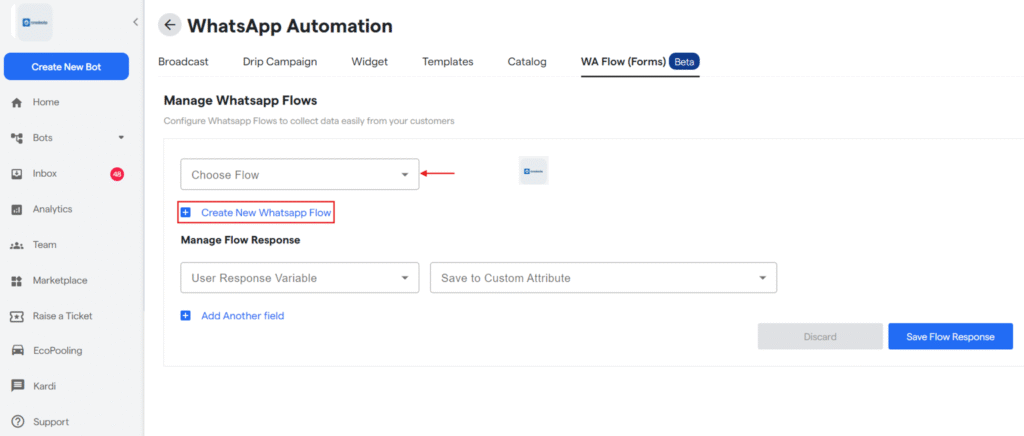The image size is (1024, 436).
Task: Click the Team people icon
Action: coord(17,245)
